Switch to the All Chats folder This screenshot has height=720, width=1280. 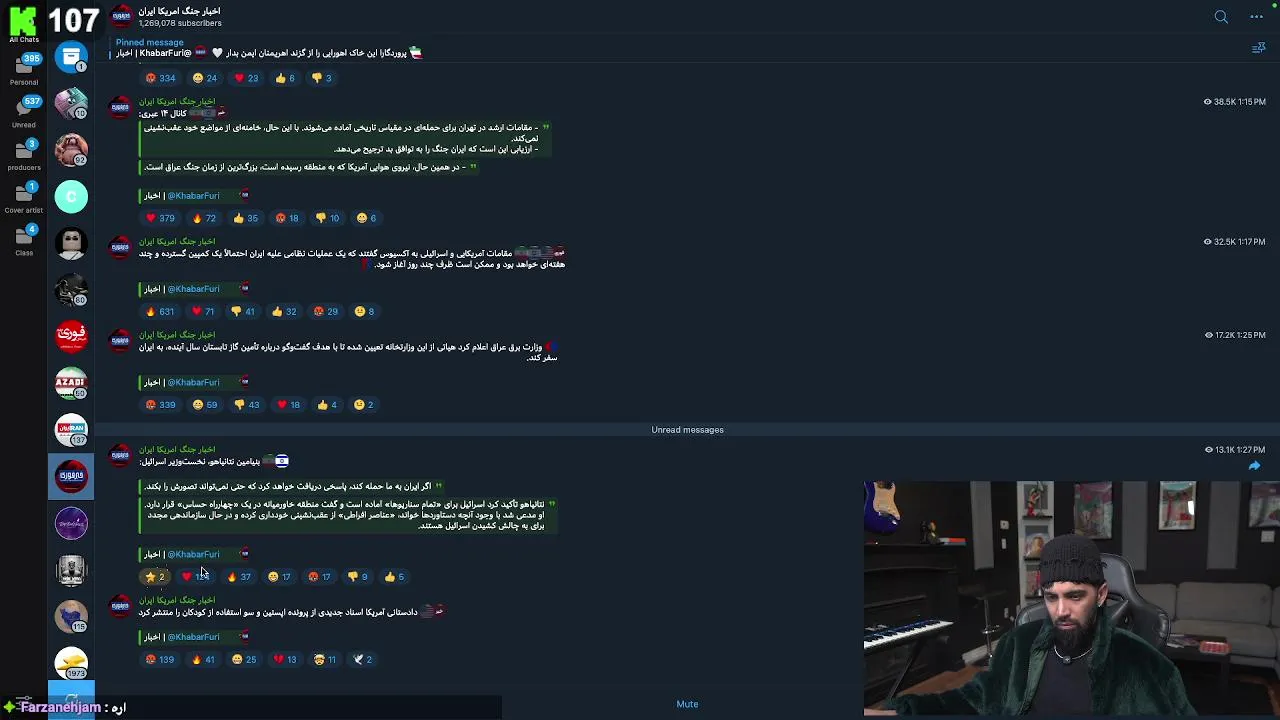(x=23, y=24)
